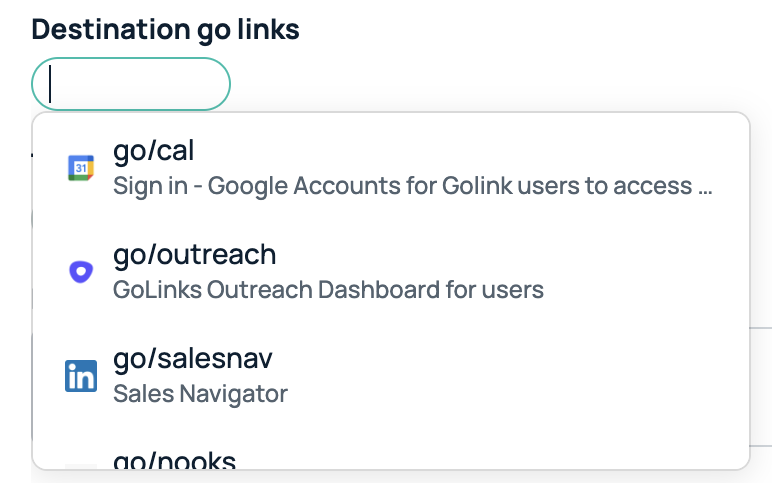The width and height of the screenshot is (772, 483).
Task: Focus the Destination go links search field
Action: tap(131, 84)
